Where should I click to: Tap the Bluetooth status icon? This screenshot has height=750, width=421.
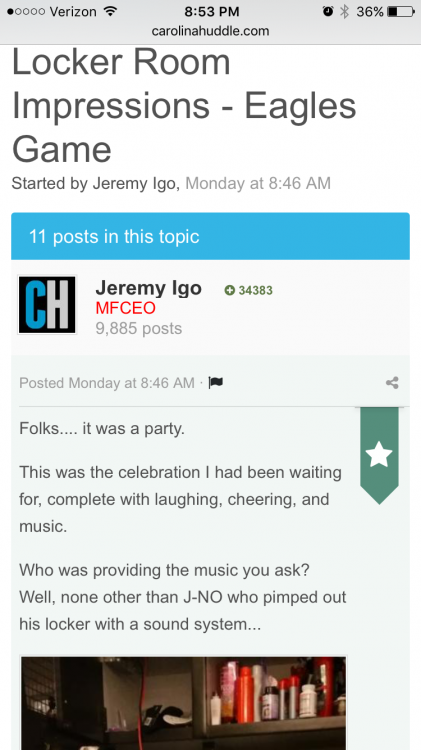[344, 11]
